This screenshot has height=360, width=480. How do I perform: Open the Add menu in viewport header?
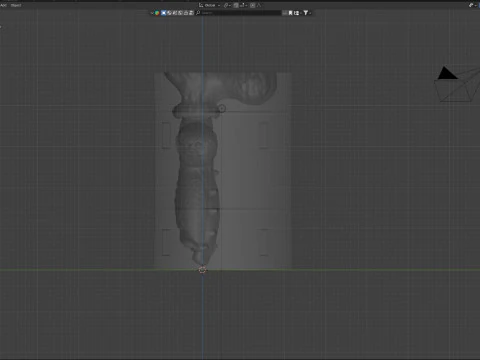pyautogui.click(x=3, y=5)
